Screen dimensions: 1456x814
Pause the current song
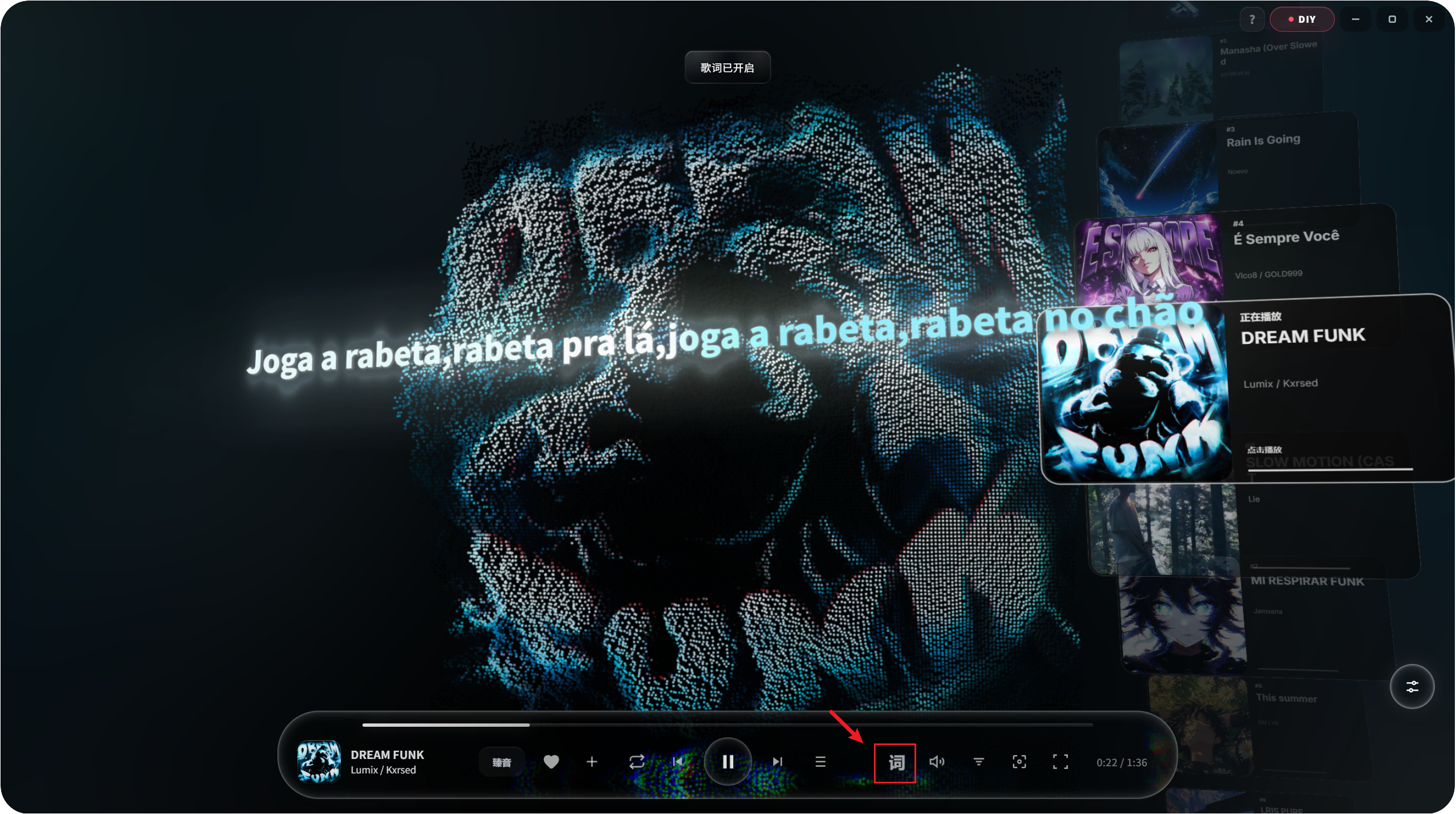click(x=728, y=762)
